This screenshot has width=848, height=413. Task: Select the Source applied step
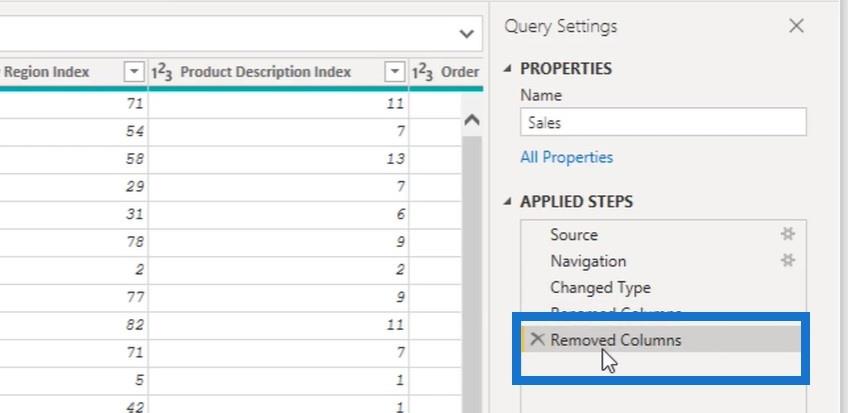(574, 235)
